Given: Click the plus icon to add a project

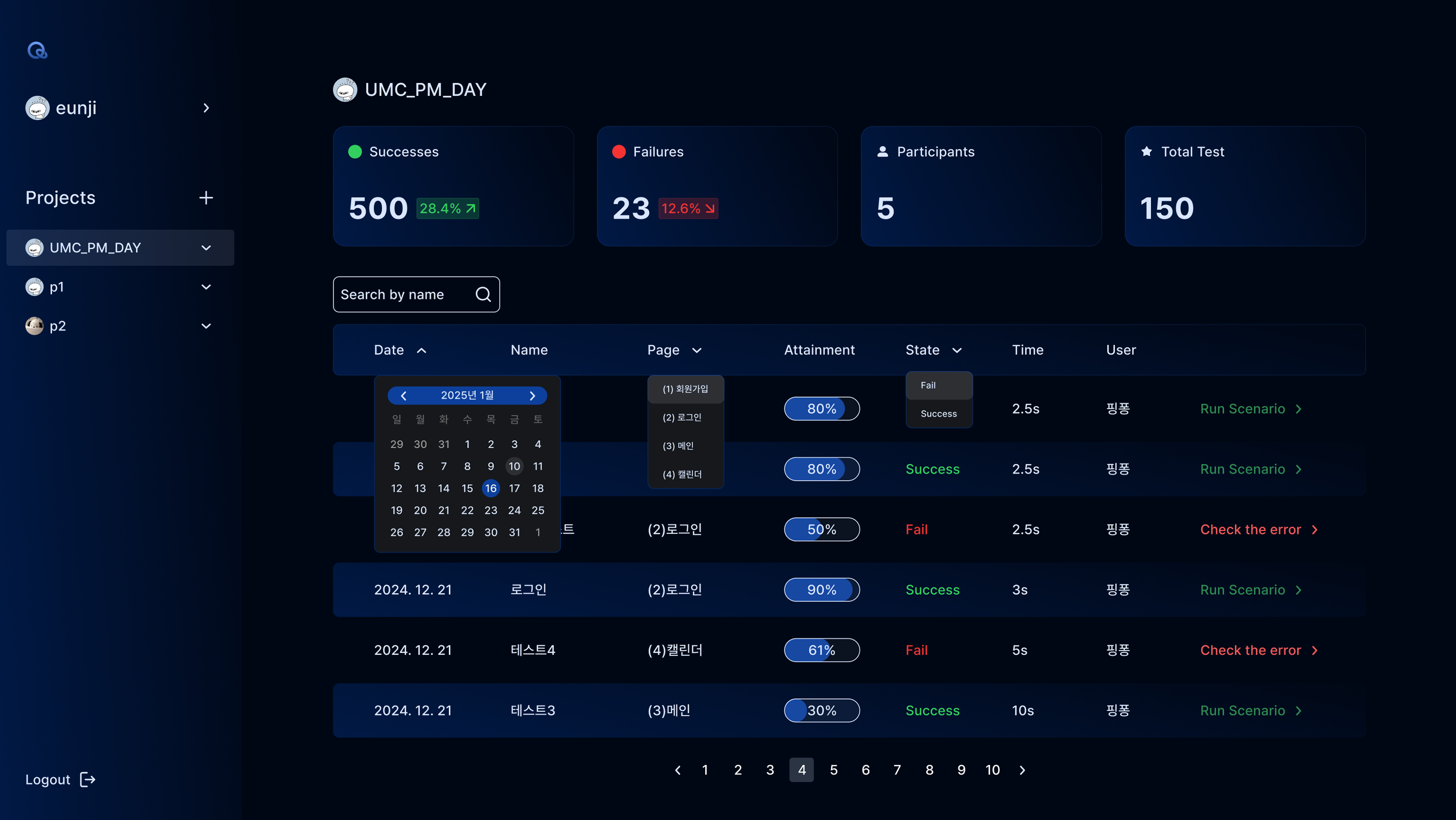Looking at the screenshot, I should [206, 197].
